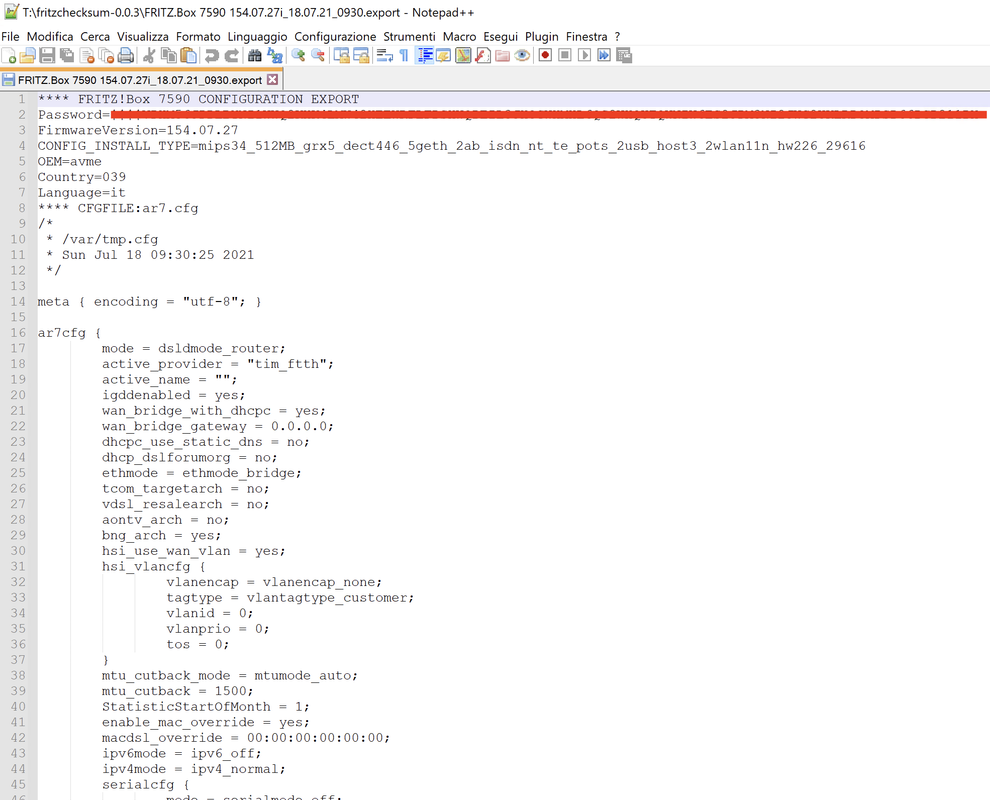Open the Finestra menu
The height and width of the screenshot is (800, 990).
click(587, 37)
